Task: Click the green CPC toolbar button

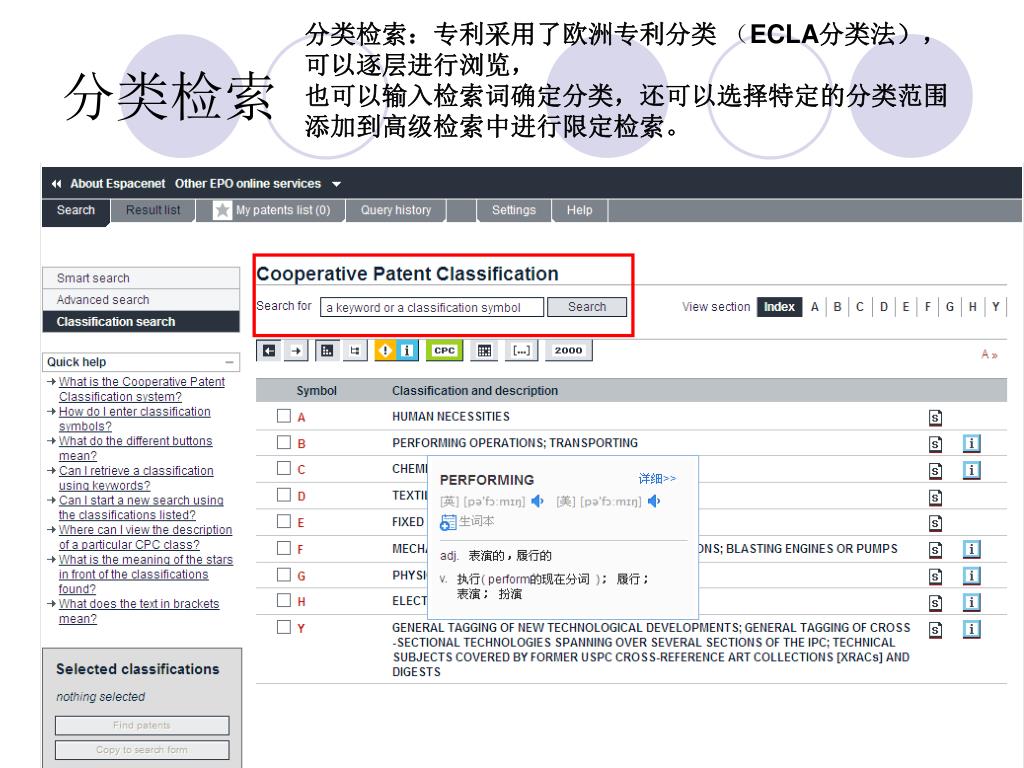Action: (x=444, y=351)
